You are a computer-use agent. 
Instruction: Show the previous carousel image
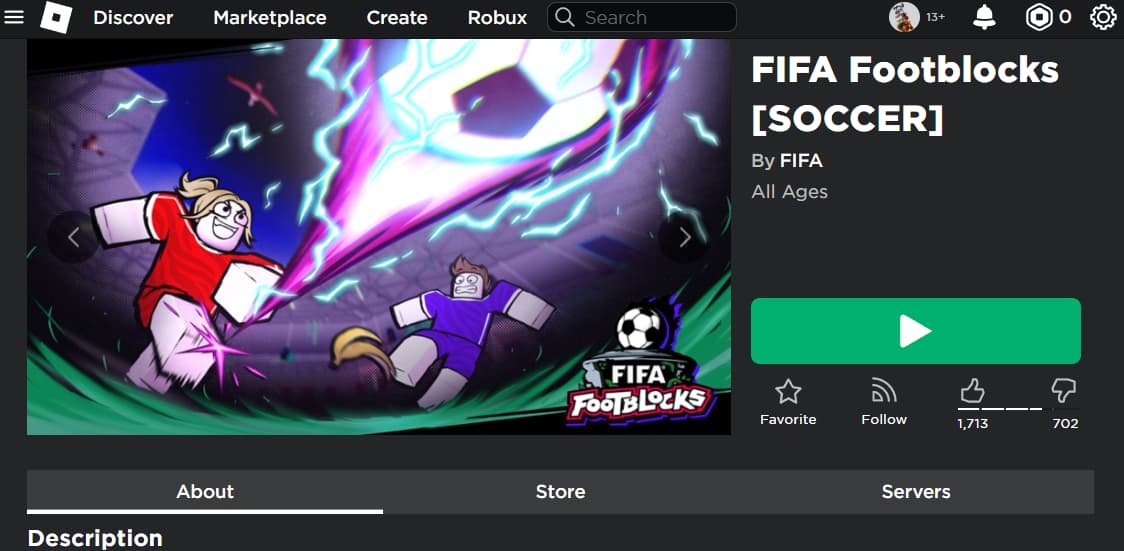coord(73,237)
